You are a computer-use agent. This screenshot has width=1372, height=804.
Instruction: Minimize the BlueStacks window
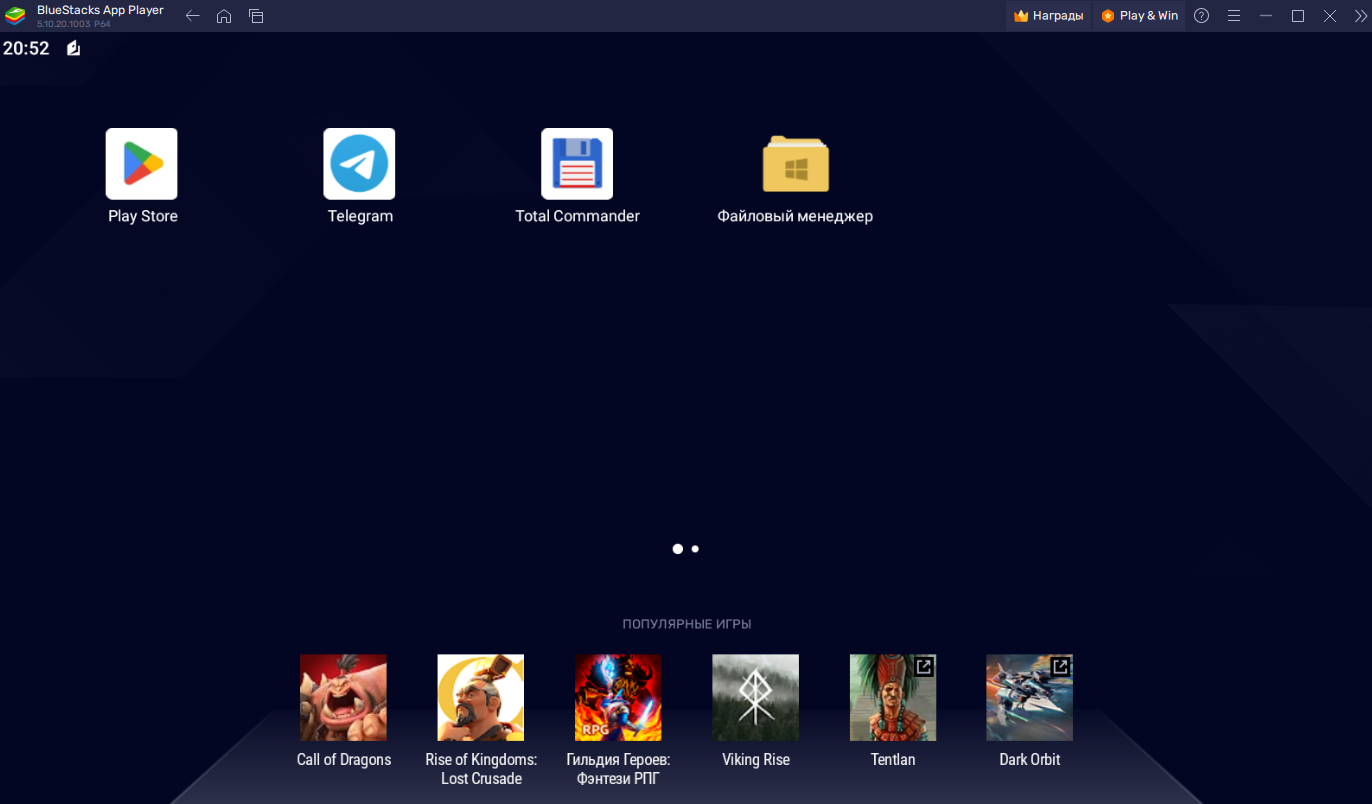(x=1266, y=16)
